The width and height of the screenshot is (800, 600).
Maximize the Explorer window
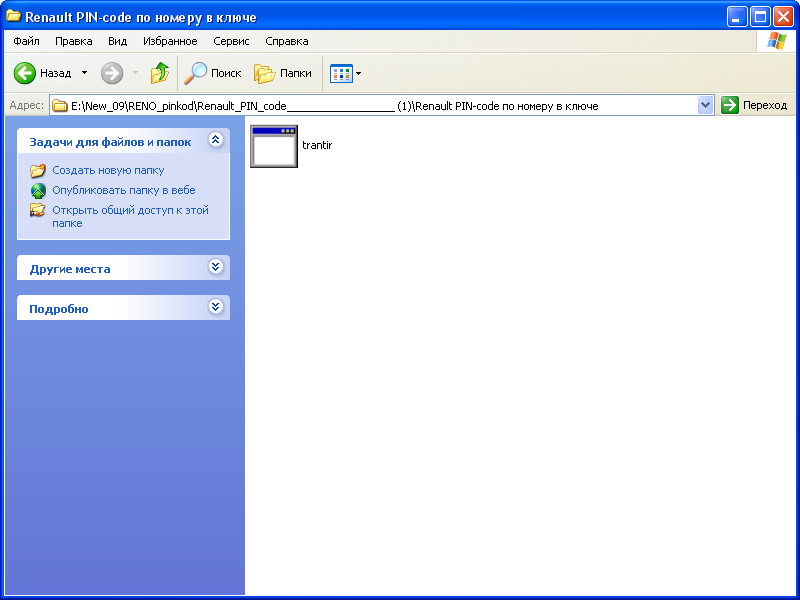coord(760,17)
